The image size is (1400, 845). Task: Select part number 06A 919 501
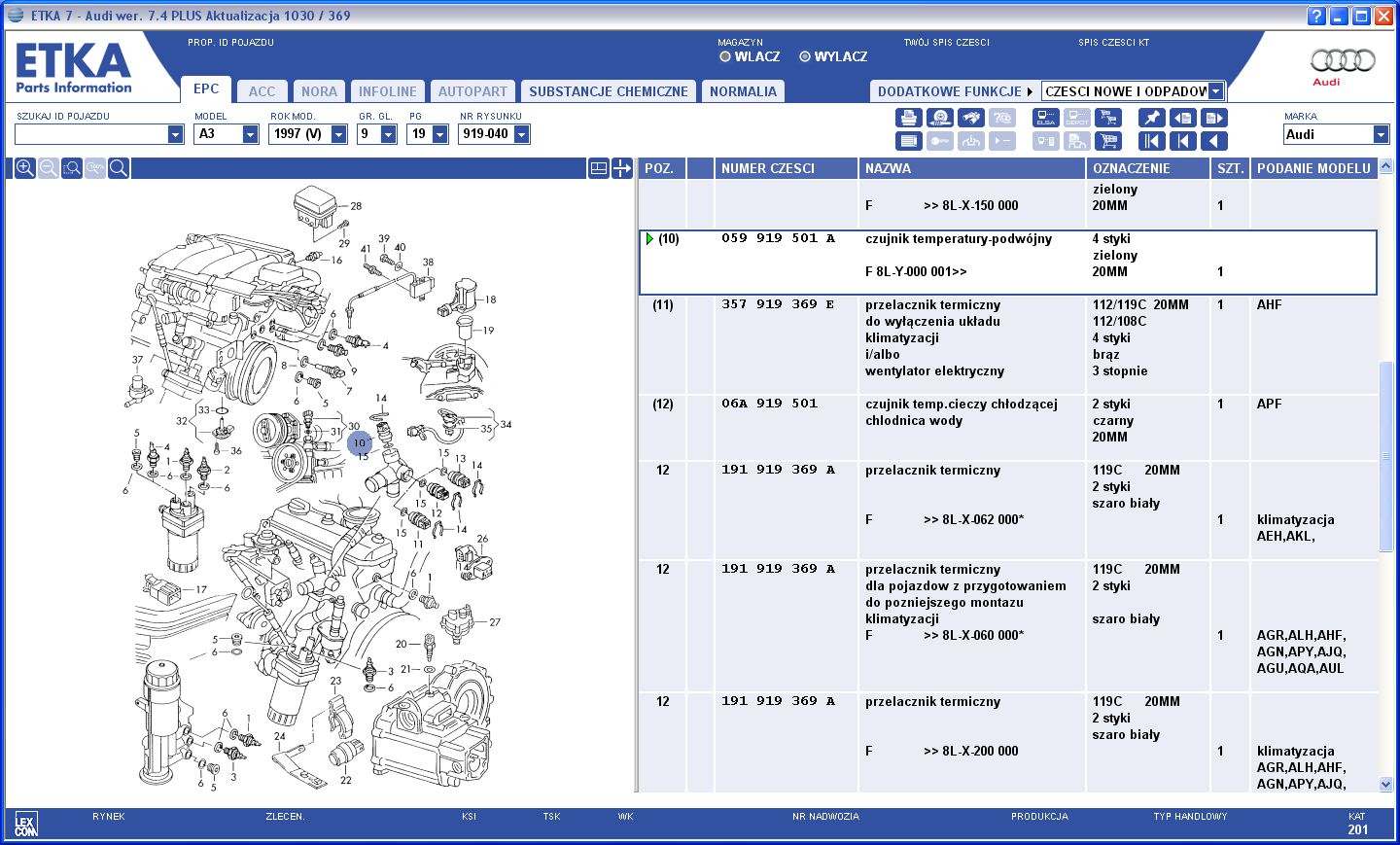pyautogui.click(x=769, y=404)
